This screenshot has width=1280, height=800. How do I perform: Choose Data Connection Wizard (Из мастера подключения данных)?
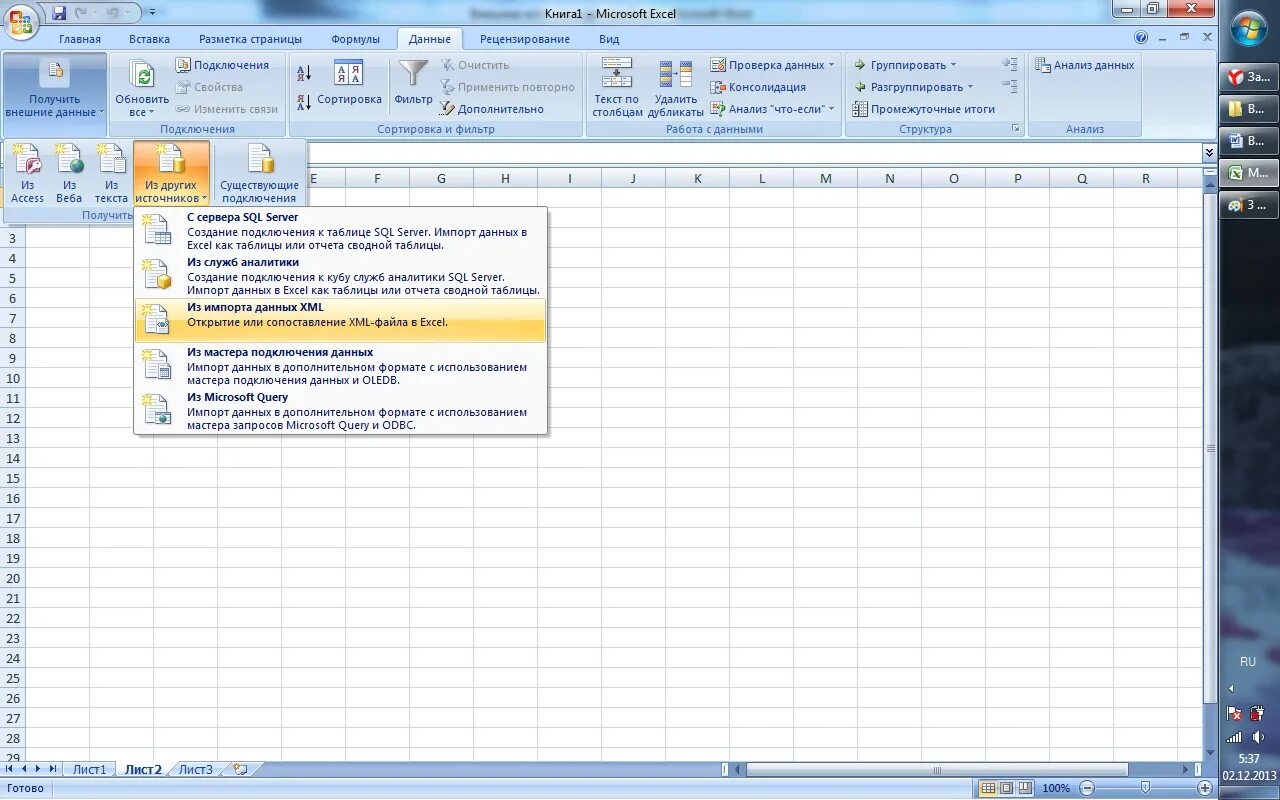coord(341,366)
